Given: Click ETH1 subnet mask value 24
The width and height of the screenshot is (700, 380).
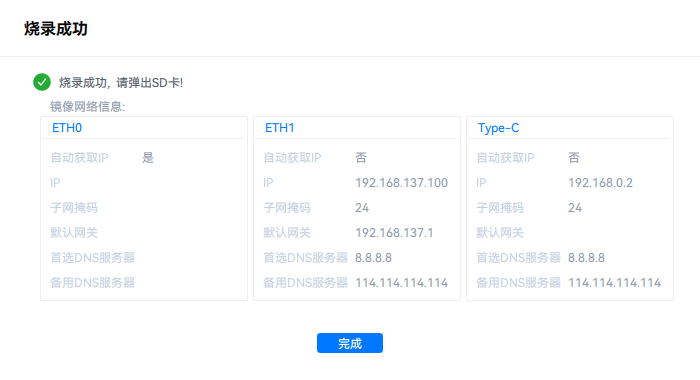Looking at the screenshot, I should coord(362,208).
